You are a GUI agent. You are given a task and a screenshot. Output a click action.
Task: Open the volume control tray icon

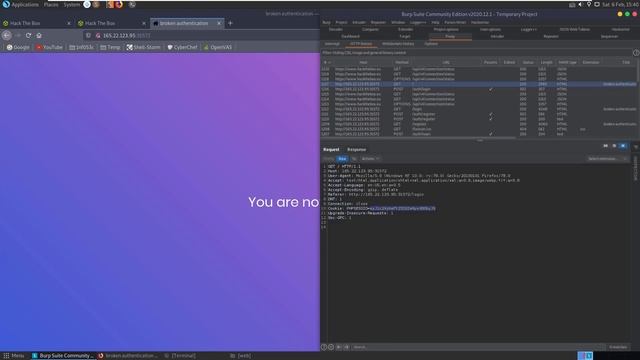tap(580, 4)
